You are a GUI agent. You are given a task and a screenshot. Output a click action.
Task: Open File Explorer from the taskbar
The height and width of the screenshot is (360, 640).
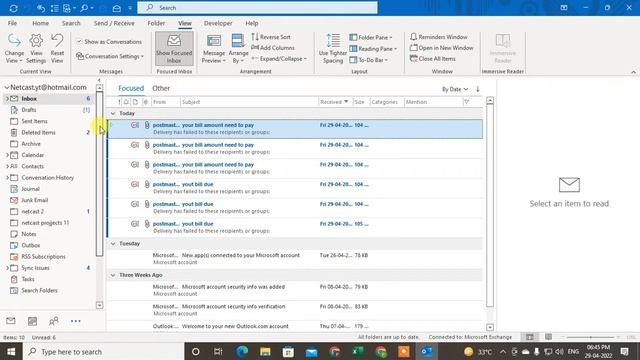pyautogui.click(x=265, y=351)
